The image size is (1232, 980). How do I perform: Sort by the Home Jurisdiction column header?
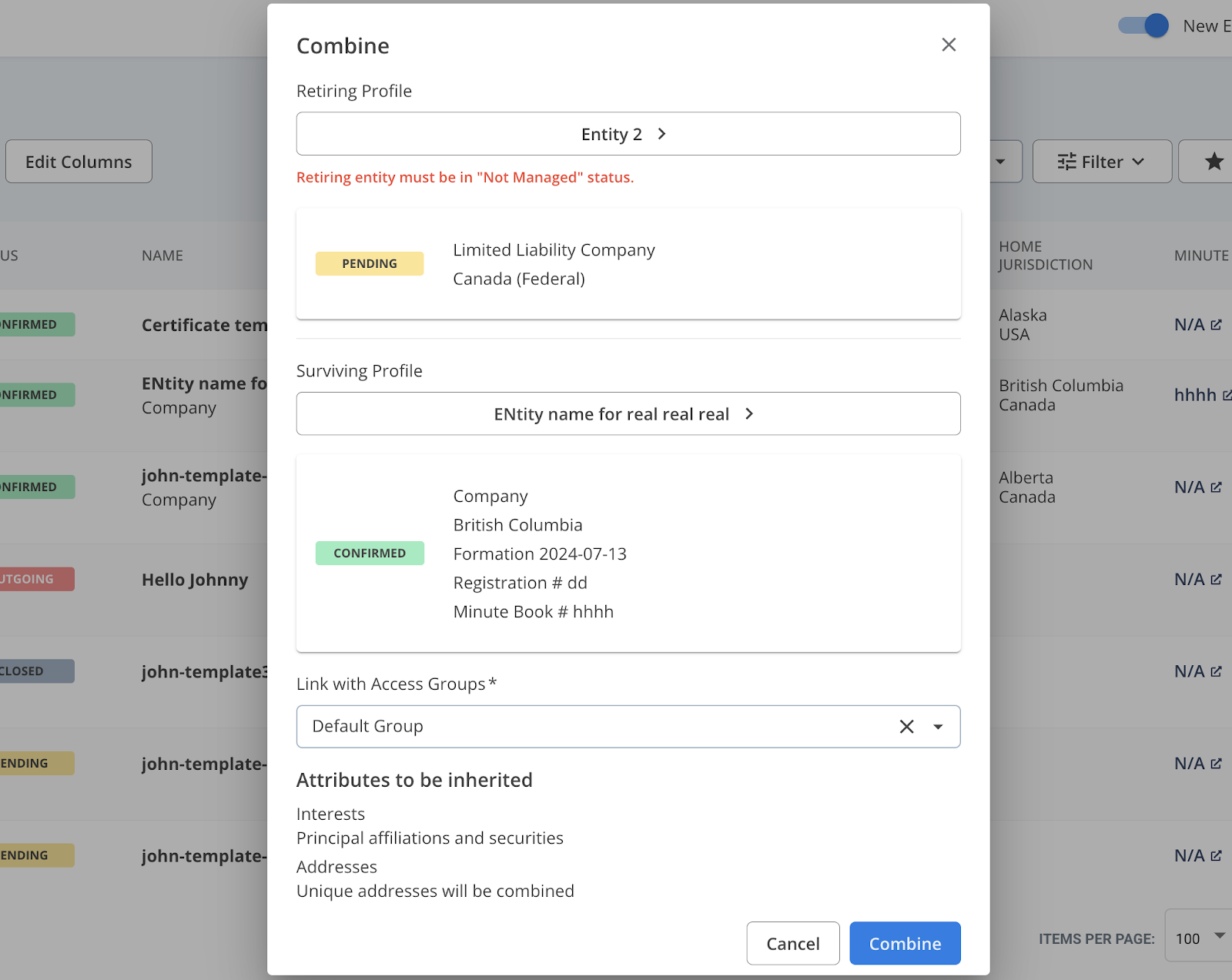[x=1045, y=256]
